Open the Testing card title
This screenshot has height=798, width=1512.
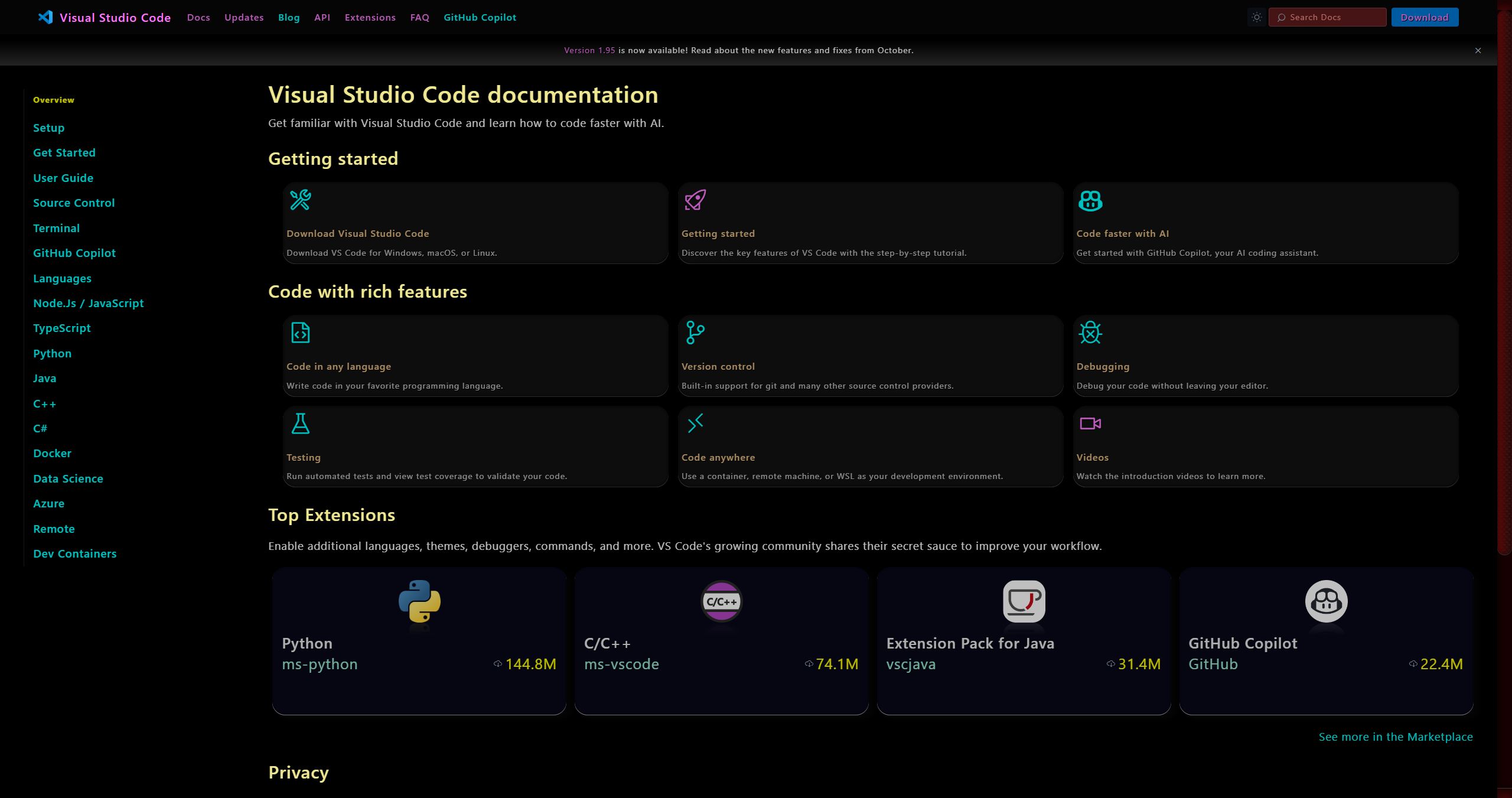pyautogui.click(x=304, y=458)
